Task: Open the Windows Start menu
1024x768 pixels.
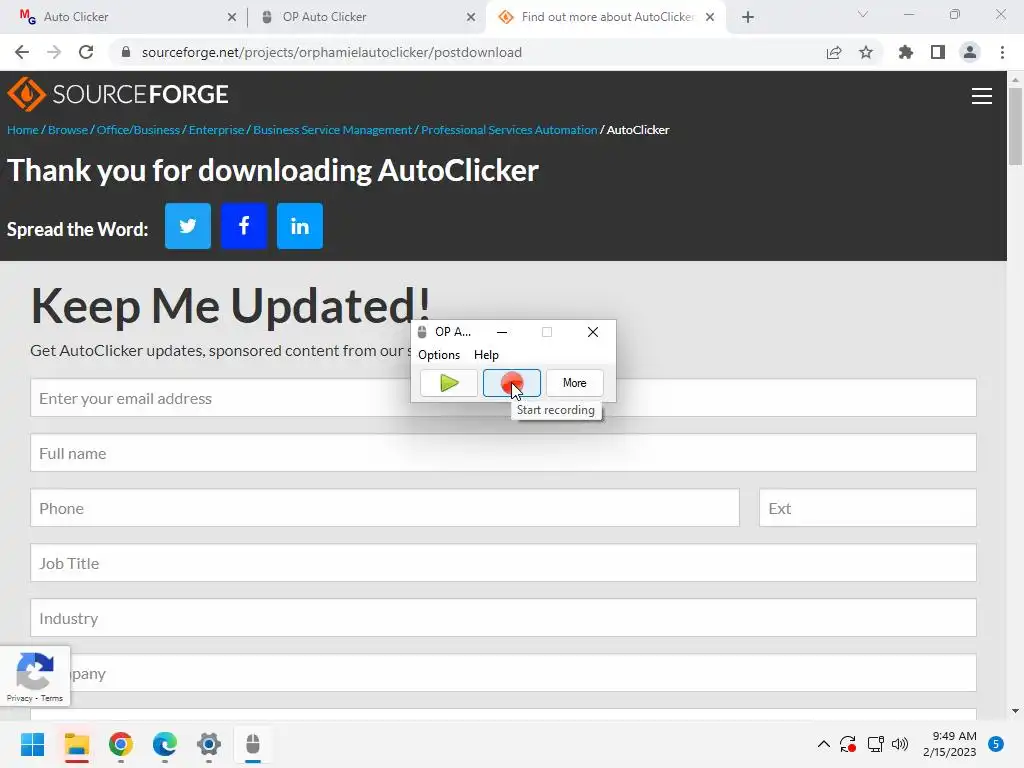Action: [32, 744]
